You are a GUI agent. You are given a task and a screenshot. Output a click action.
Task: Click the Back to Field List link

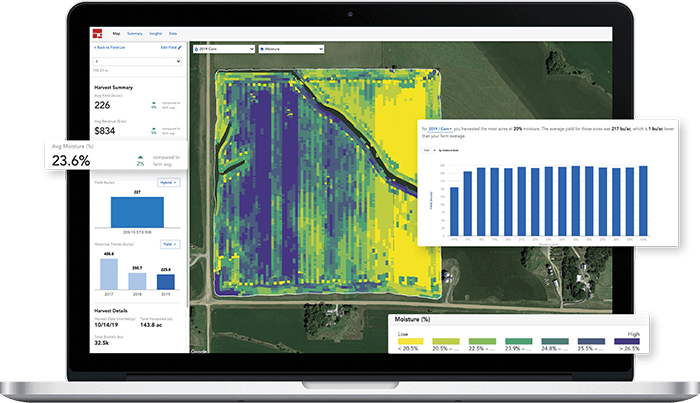112,48
